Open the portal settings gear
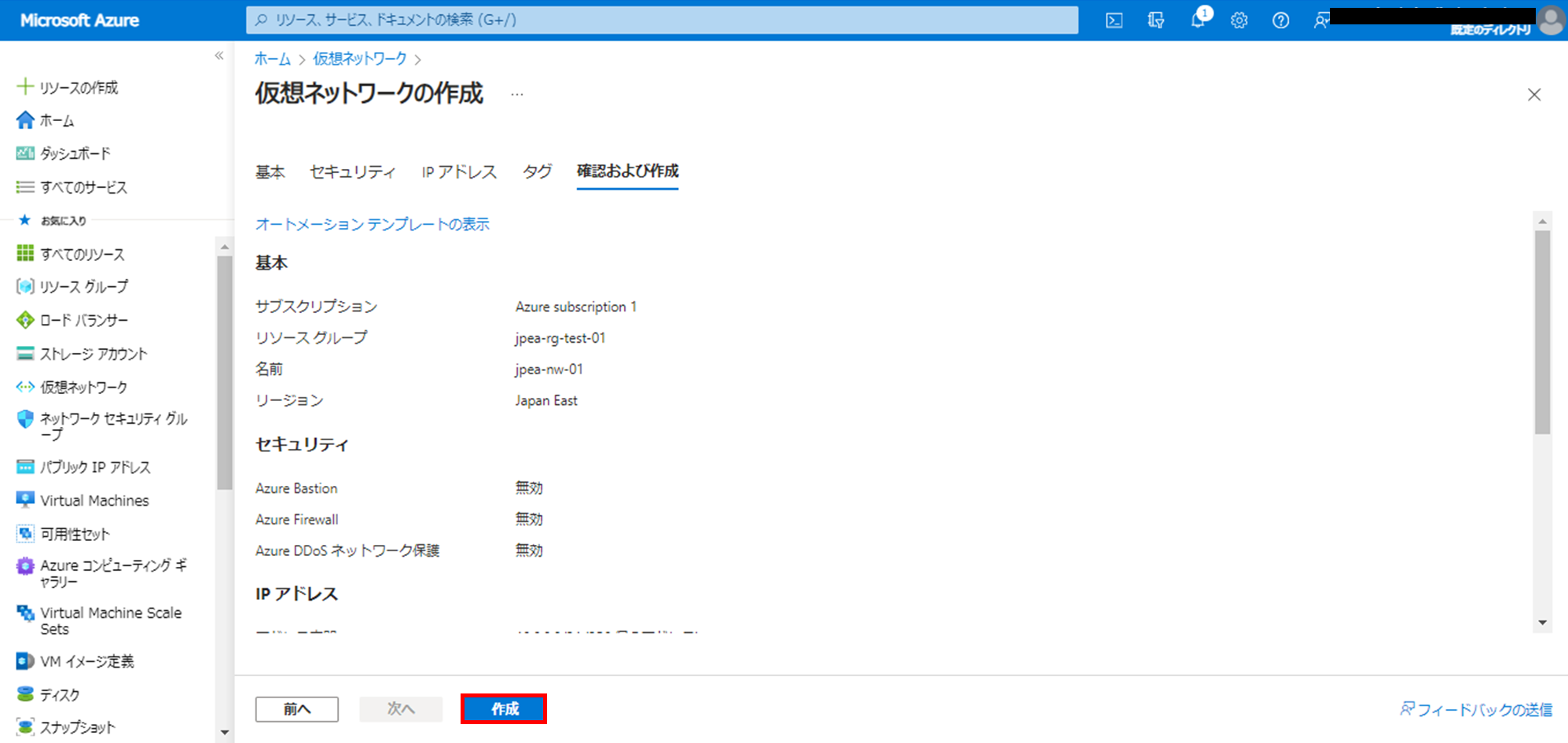 [x=1239, y=20]
